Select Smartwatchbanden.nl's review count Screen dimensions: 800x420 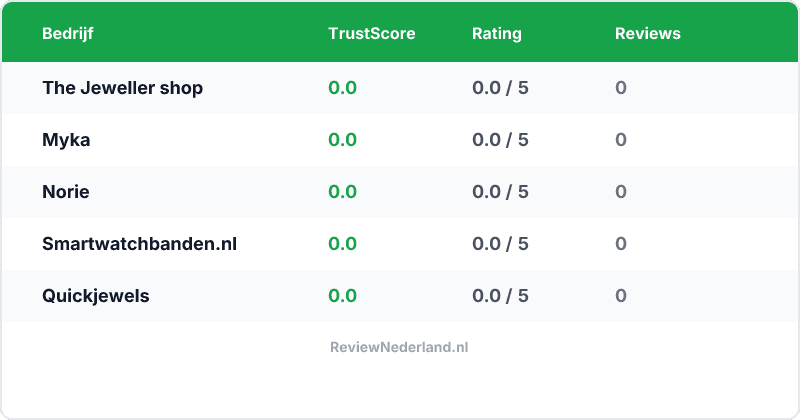click(x=621, y=244)
